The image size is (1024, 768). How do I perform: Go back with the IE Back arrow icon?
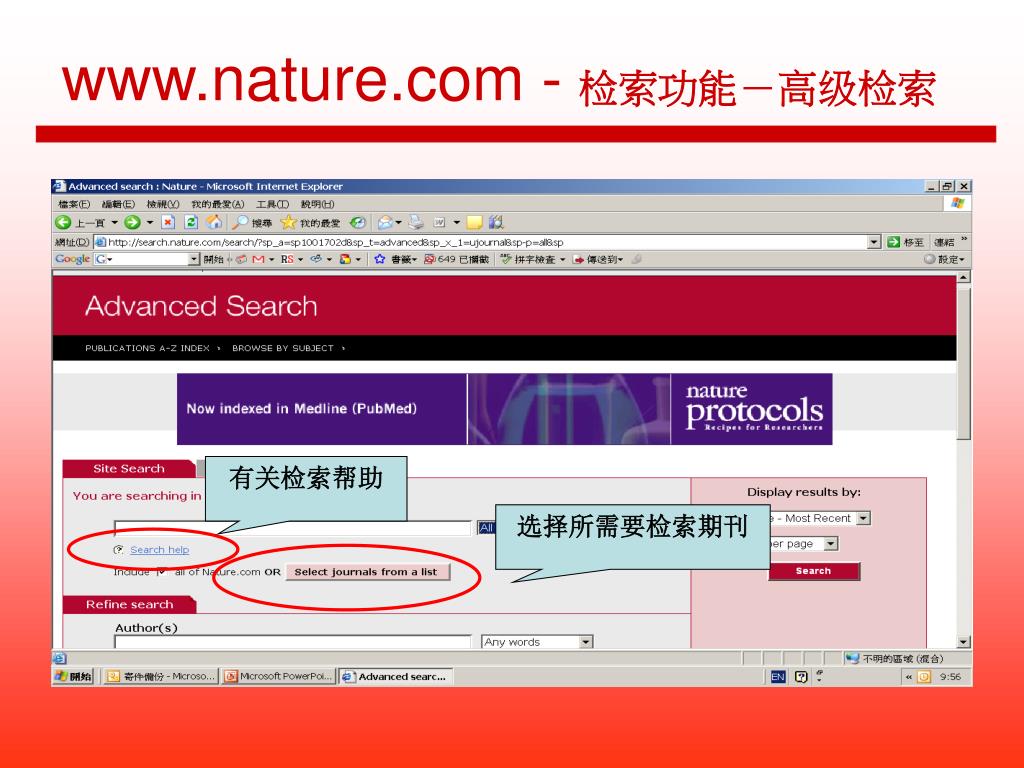pyautogui.click(x=63, y=223)
